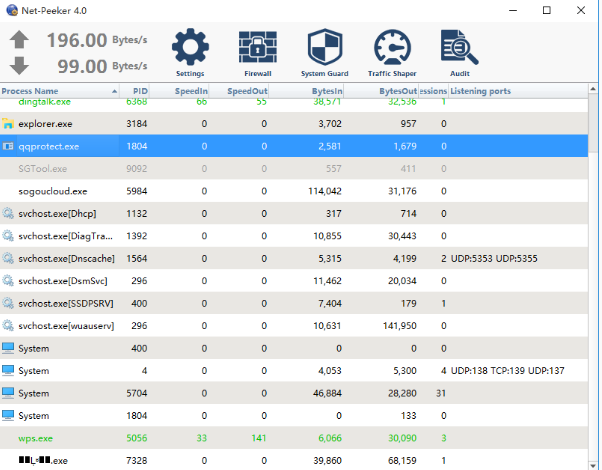
Task: Click the qqprotect.exe process icon
Action: click(x=9, y=146)
